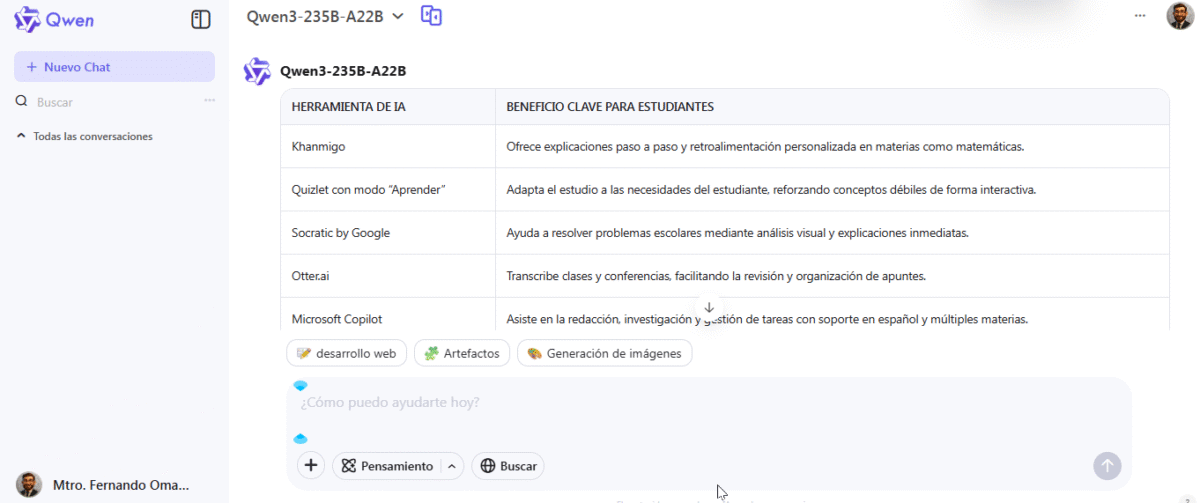Image resolution: width=1200 pixels, height=503 pixels.
Task: Toggle the Pensamiento thinking mode
Action: click(388, 466)
